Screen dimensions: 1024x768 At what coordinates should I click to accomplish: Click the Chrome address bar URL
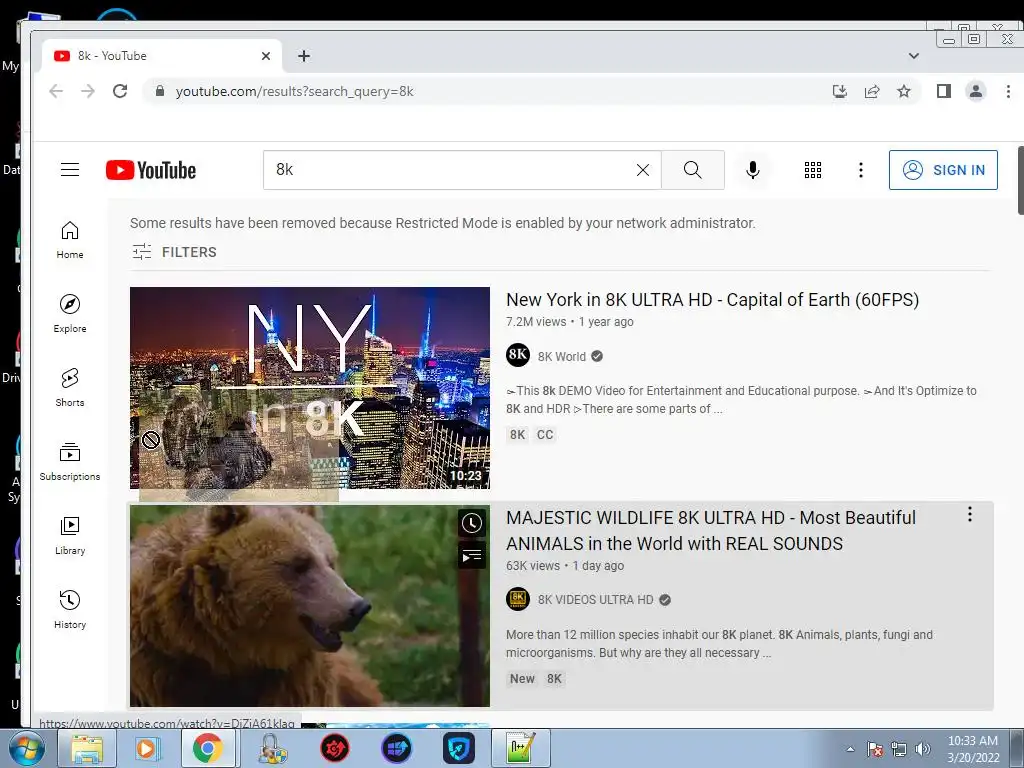pyautogui.click(x=295, y=91)
